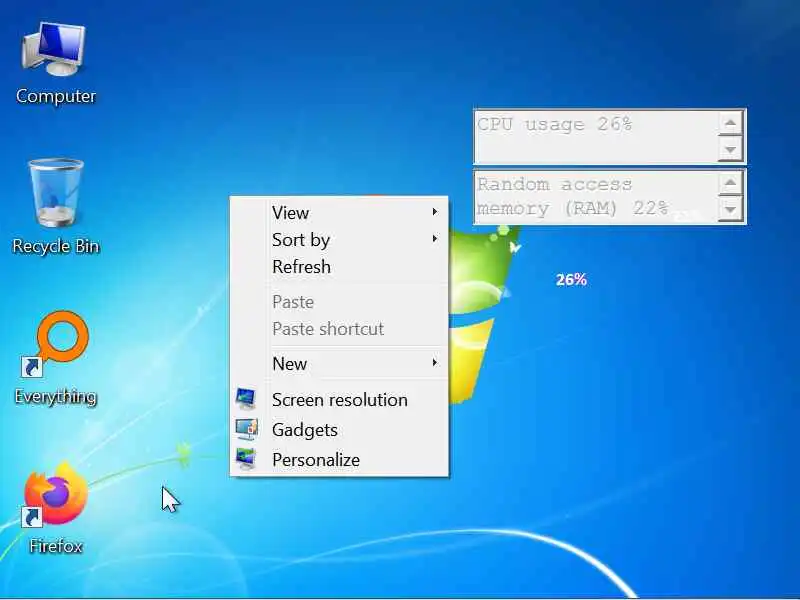Expand the View submenu
The image size is (800, 600).
coord(339,212)
